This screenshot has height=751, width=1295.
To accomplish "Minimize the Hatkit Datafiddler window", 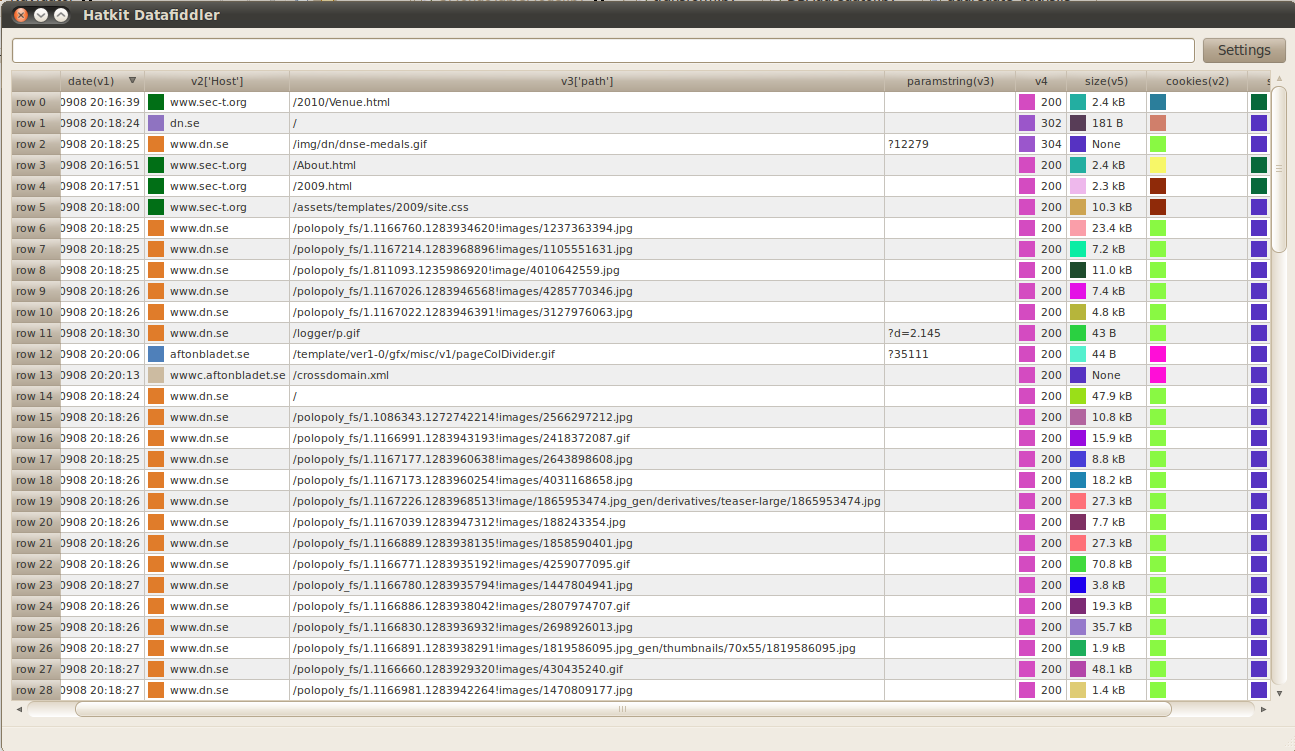I will [x=41, y=15].
